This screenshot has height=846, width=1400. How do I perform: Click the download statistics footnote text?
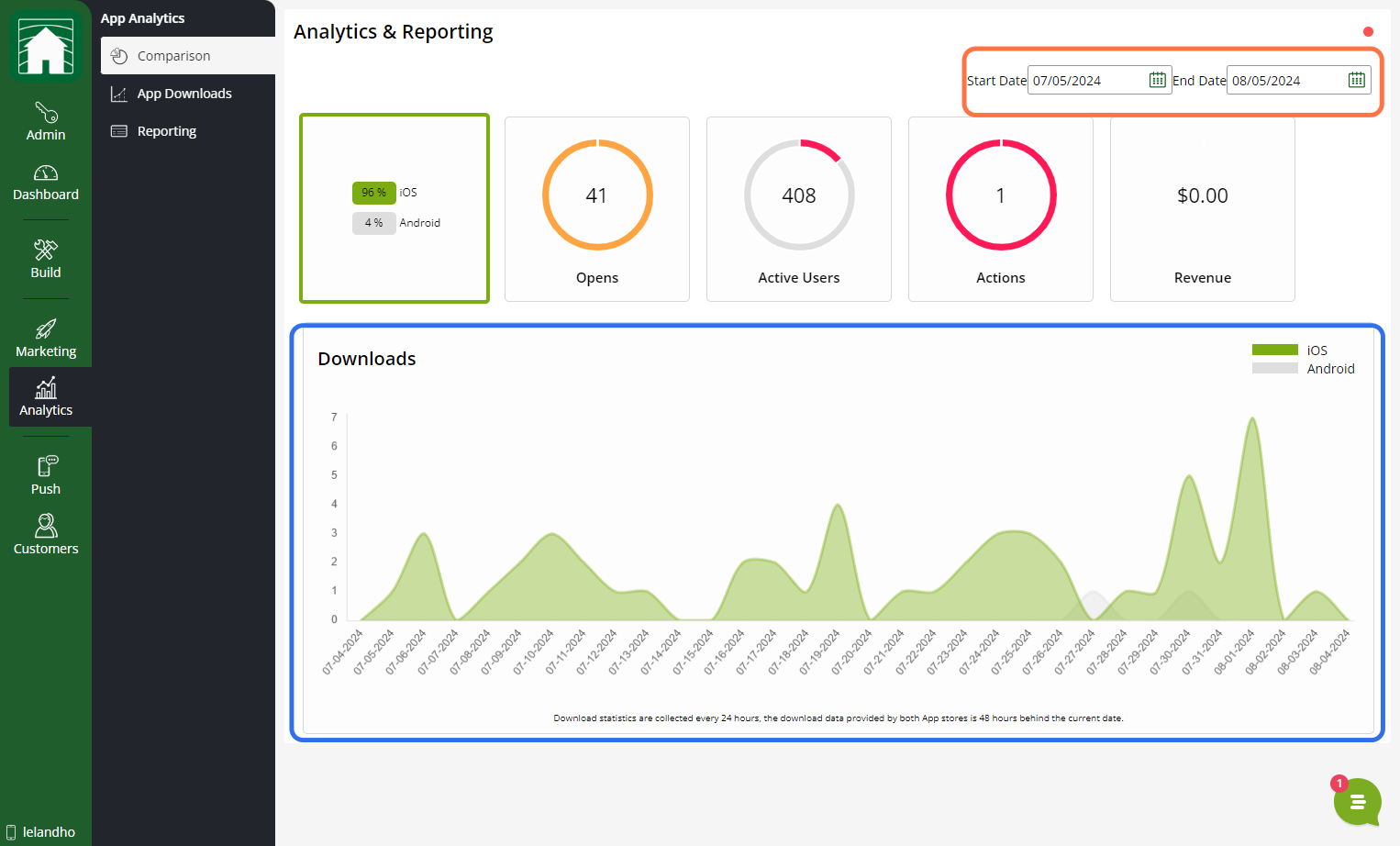[839, 718]
